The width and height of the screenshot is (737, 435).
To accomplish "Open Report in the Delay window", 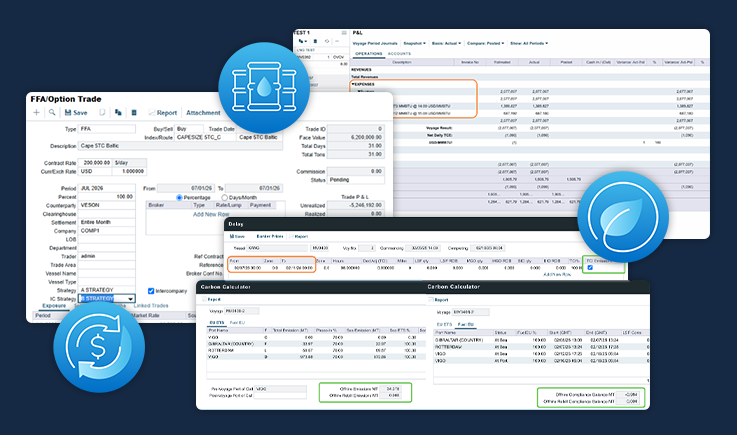I will [299, 237].
